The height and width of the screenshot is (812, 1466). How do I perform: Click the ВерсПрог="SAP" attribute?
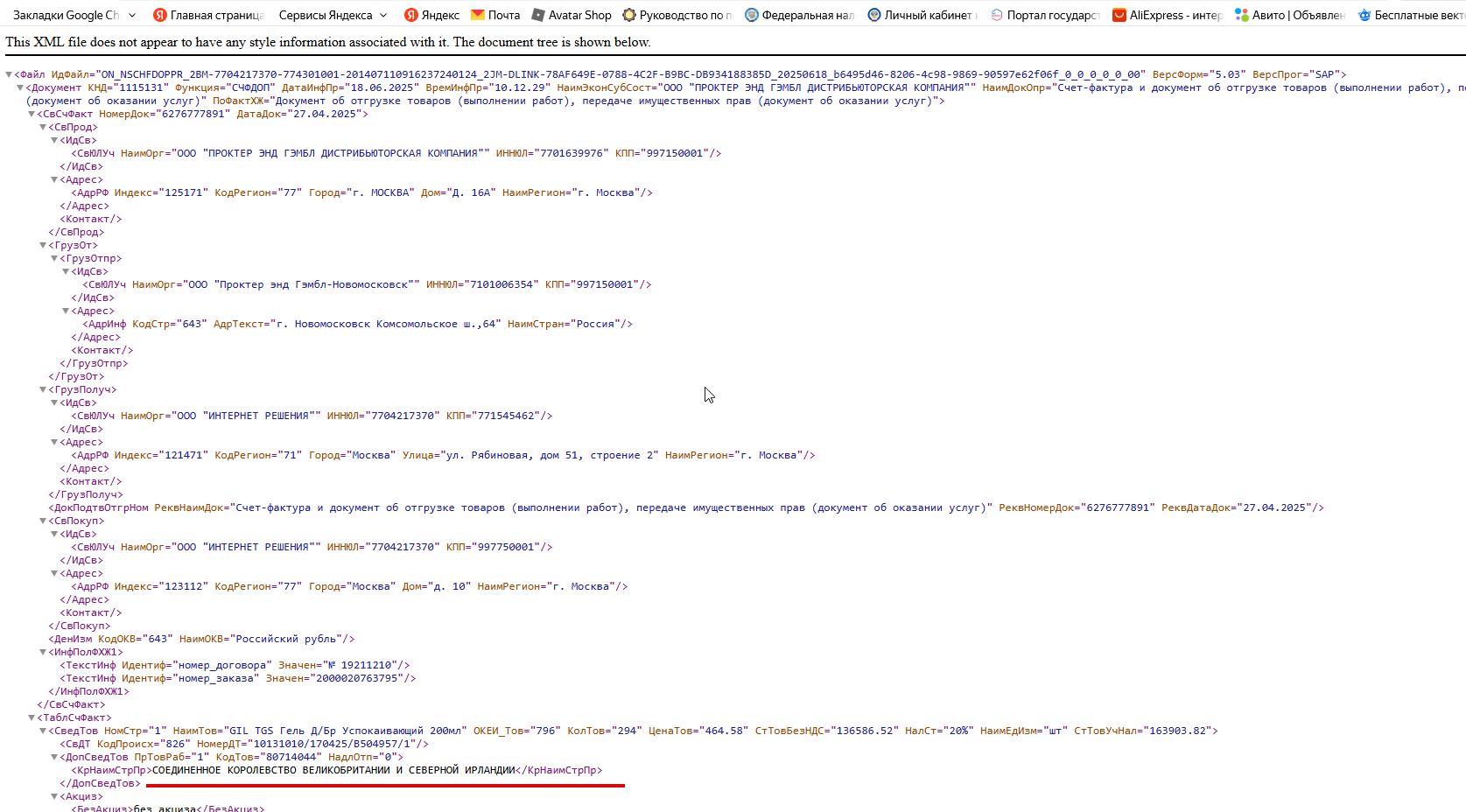(1296, 75)
